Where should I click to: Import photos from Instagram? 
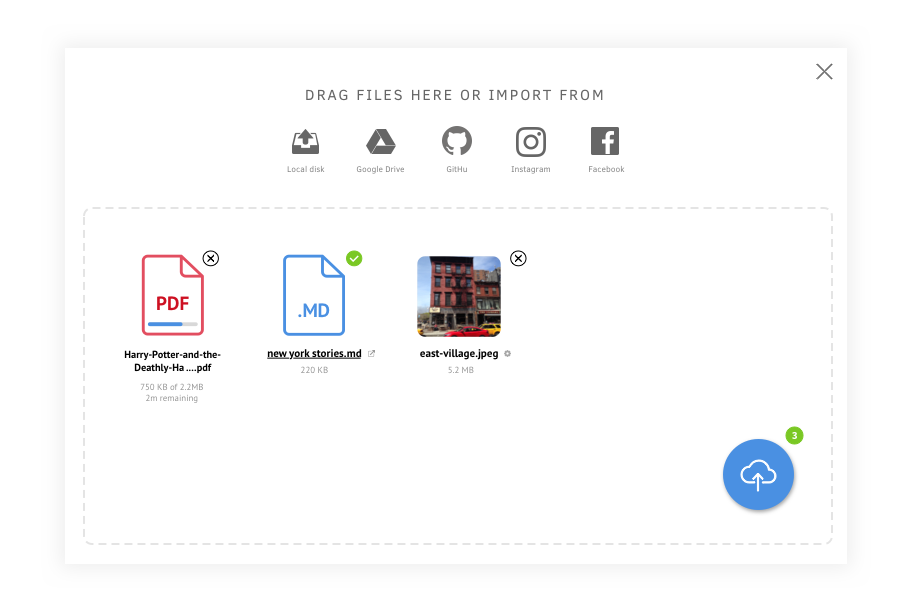pyautogui.click(x=530, y=143)
